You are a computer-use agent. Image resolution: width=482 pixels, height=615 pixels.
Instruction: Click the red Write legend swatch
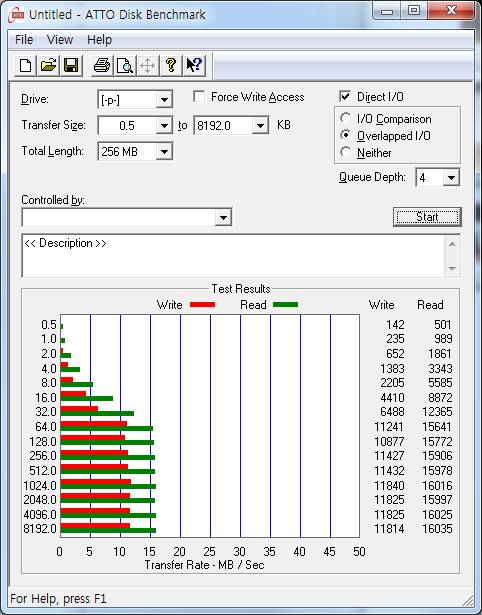202,304
